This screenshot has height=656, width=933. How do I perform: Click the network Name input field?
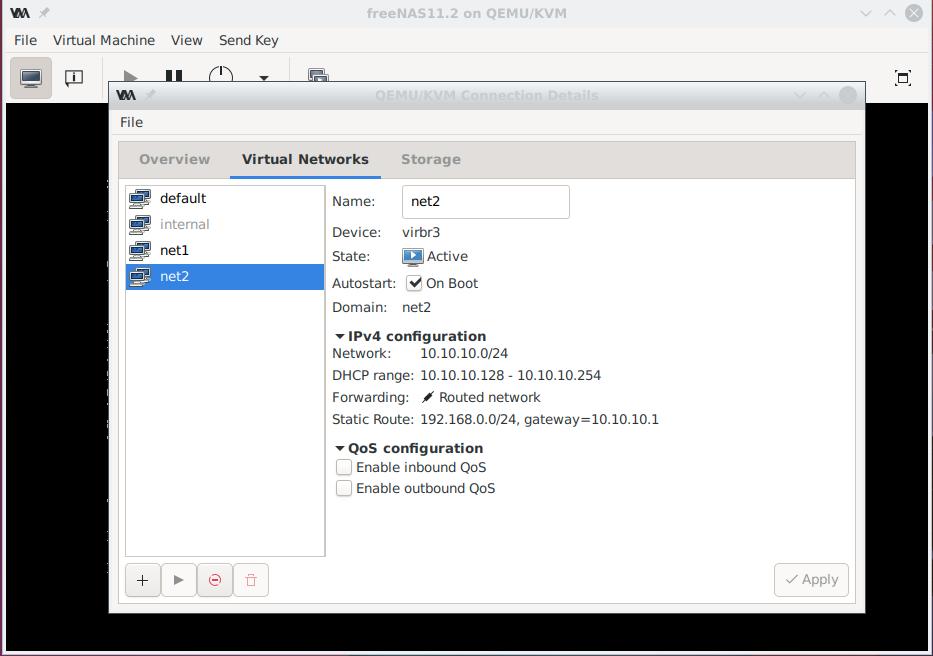[x=485, y=201]
